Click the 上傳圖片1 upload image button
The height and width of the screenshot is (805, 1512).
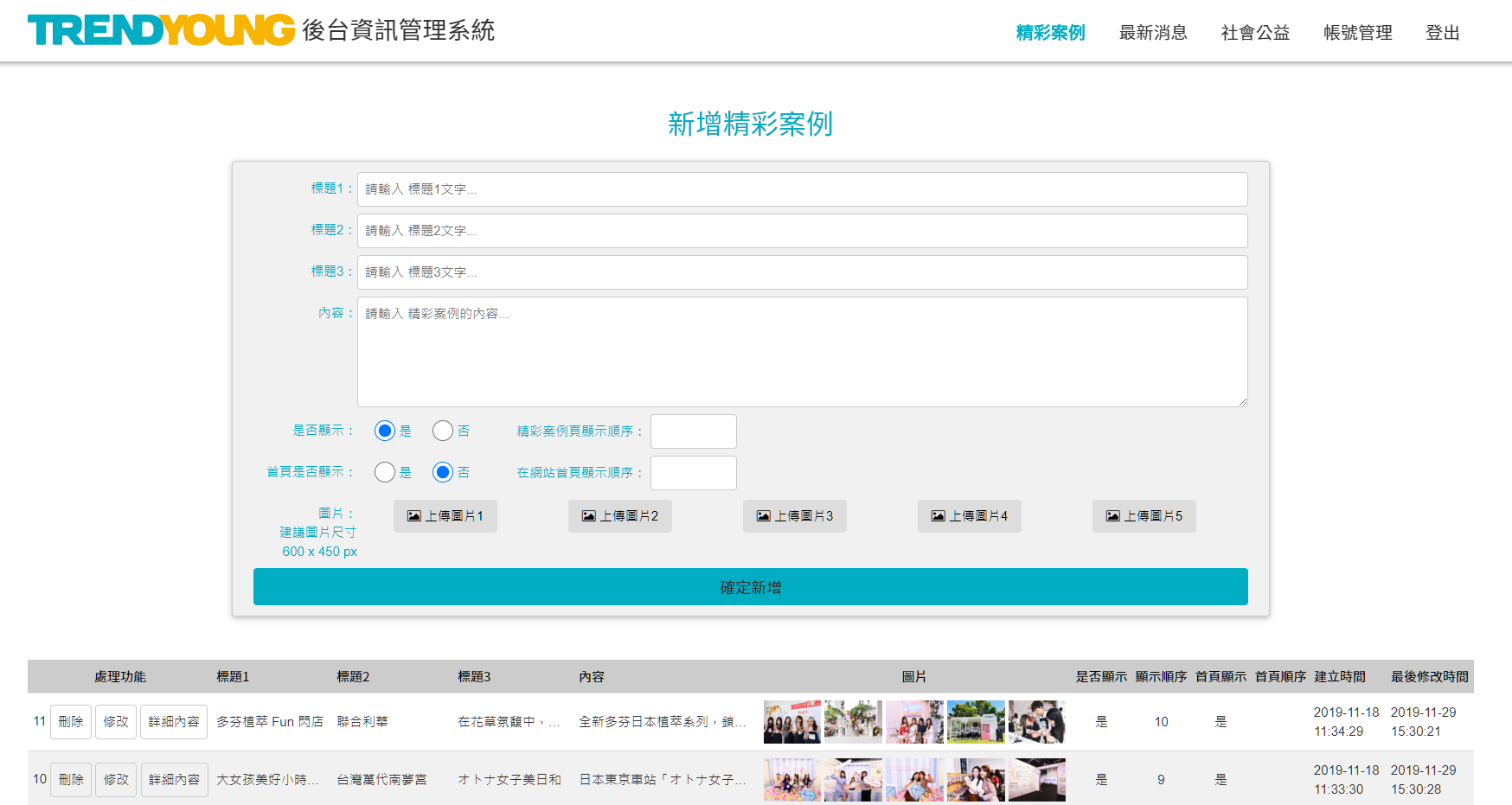[x=445, y=516]
